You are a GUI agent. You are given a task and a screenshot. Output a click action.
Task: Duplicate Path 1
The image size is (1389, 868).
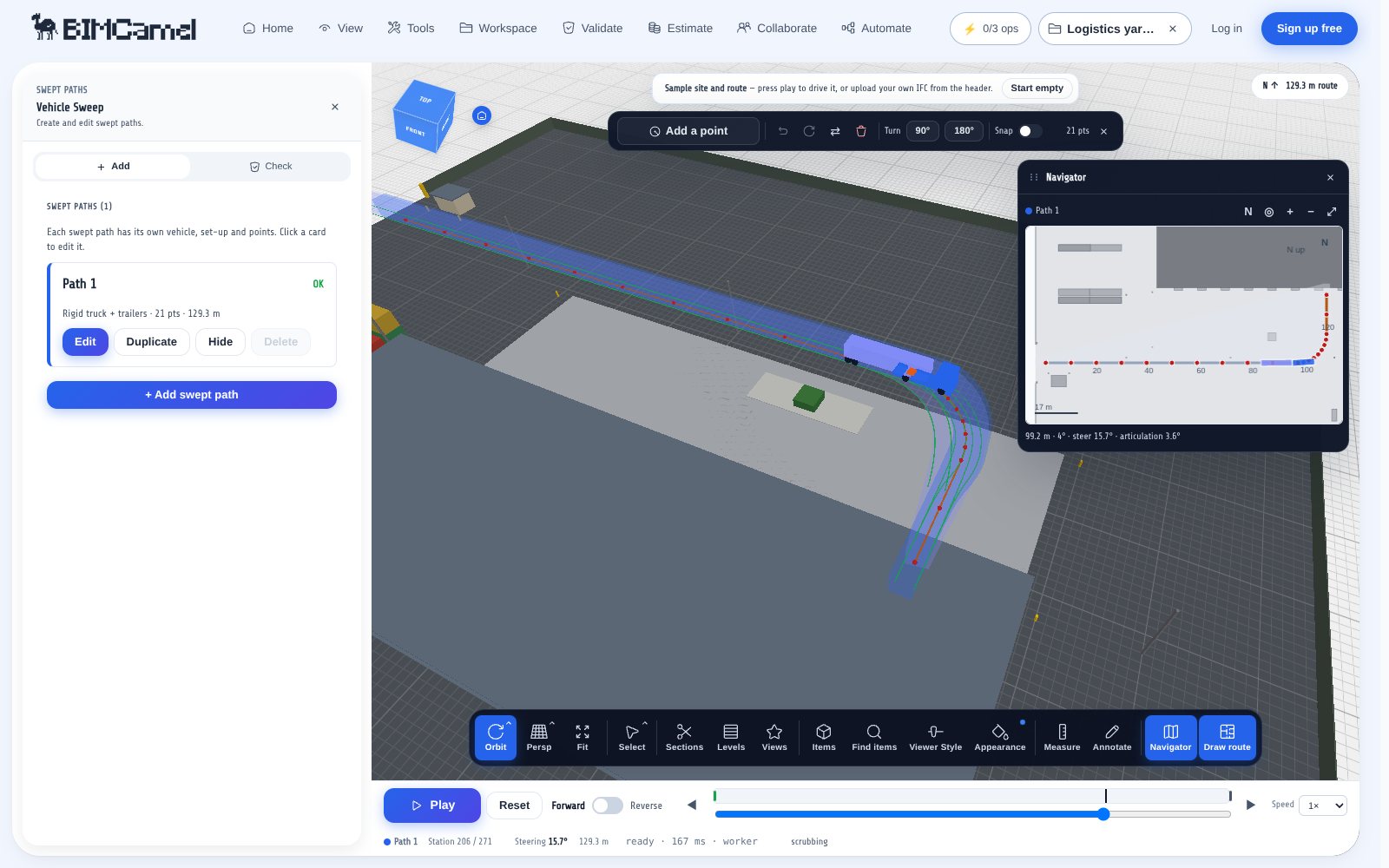pyautogui.click(x=152, y=342)
